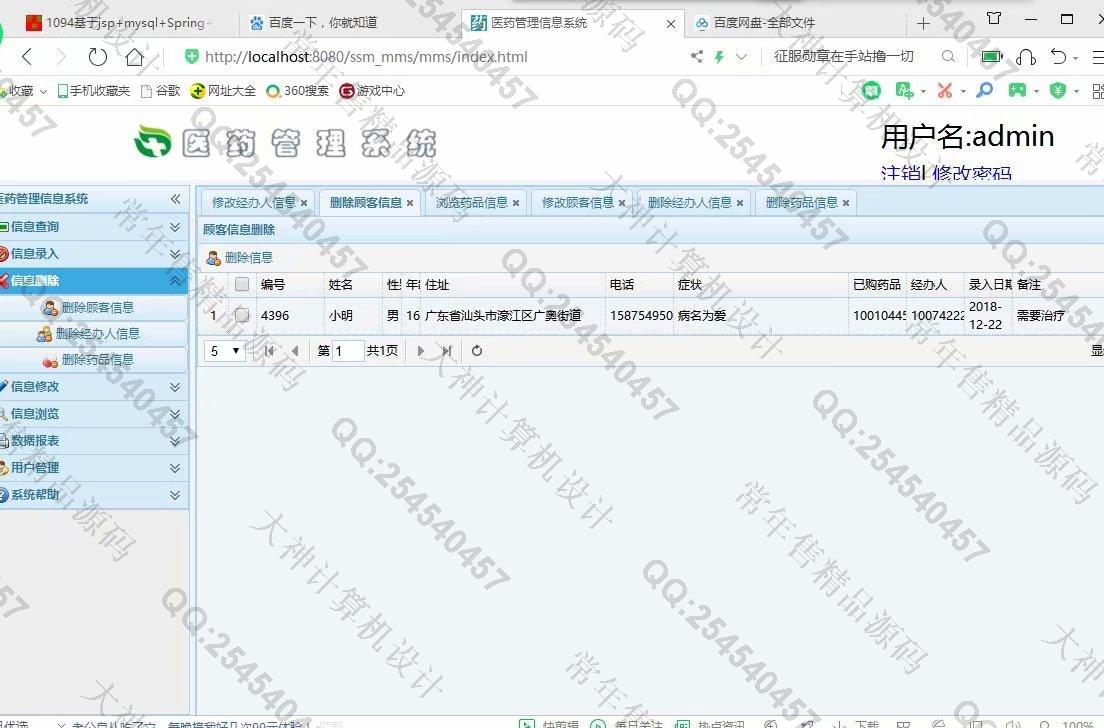Collapse the left sidebar panel with double-arrow icon
This screenshot has height=728, width=1104.
coord(176,199)
